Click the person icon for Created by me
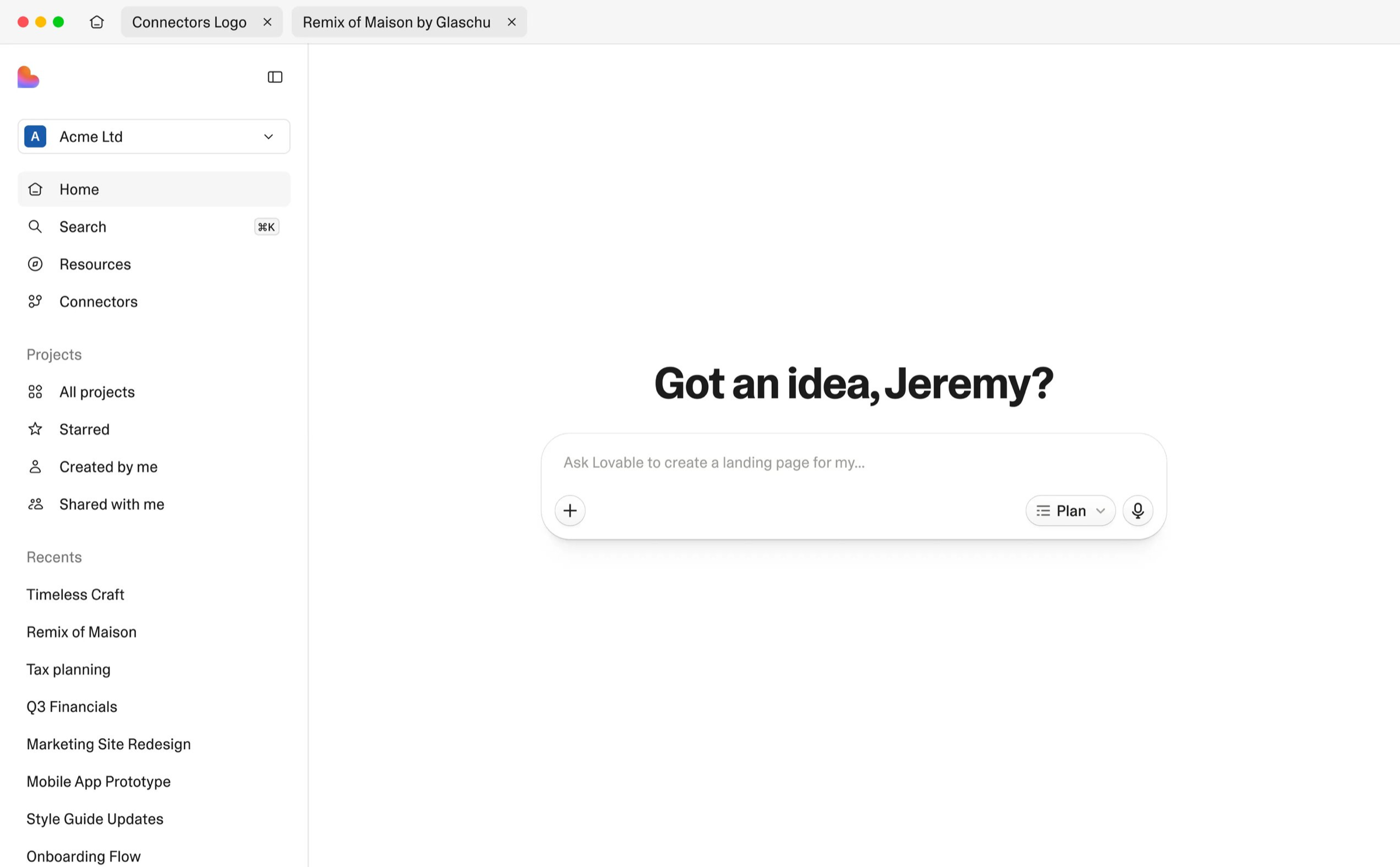The width and height of the screenshot is (1400, 867). (35, 467)
